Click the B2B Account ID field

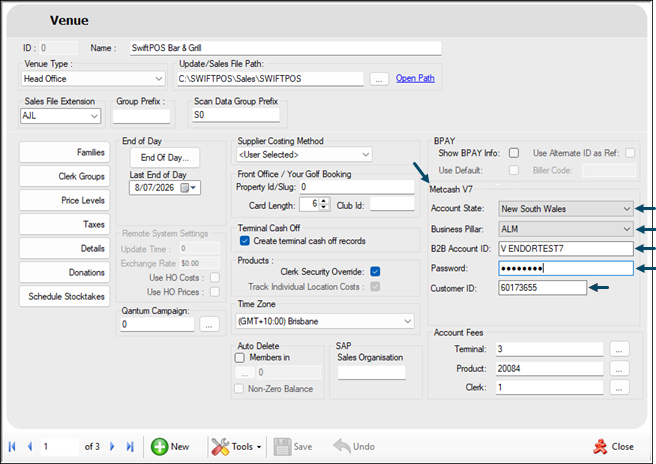[x=566, y=249]
